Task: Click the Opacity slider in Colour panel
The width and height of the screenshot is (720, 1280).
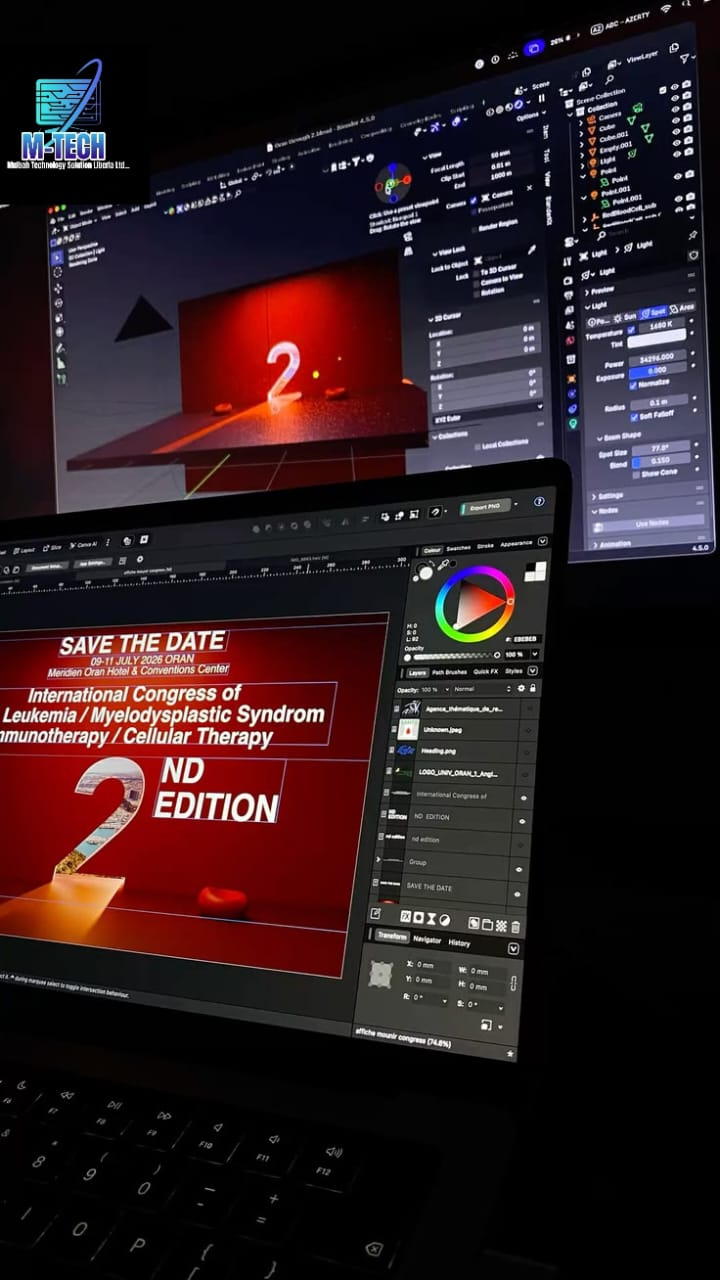Action: [453, 656]
